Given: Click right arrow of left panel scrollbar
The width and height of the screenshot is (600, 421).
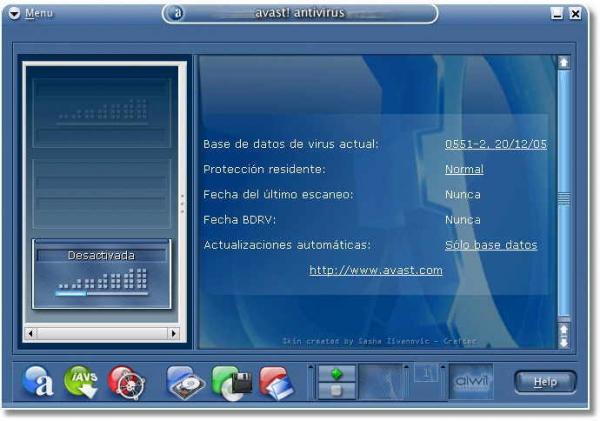Looking at the screenshot, I should point(173,333).
